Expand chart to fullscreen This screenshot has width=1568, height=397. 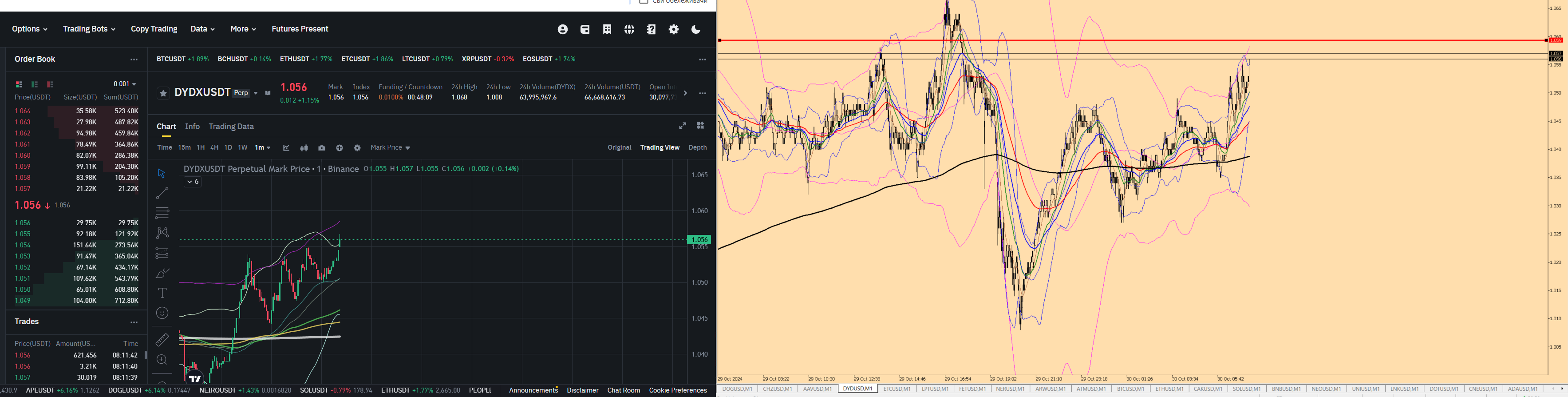click(682, 125)
